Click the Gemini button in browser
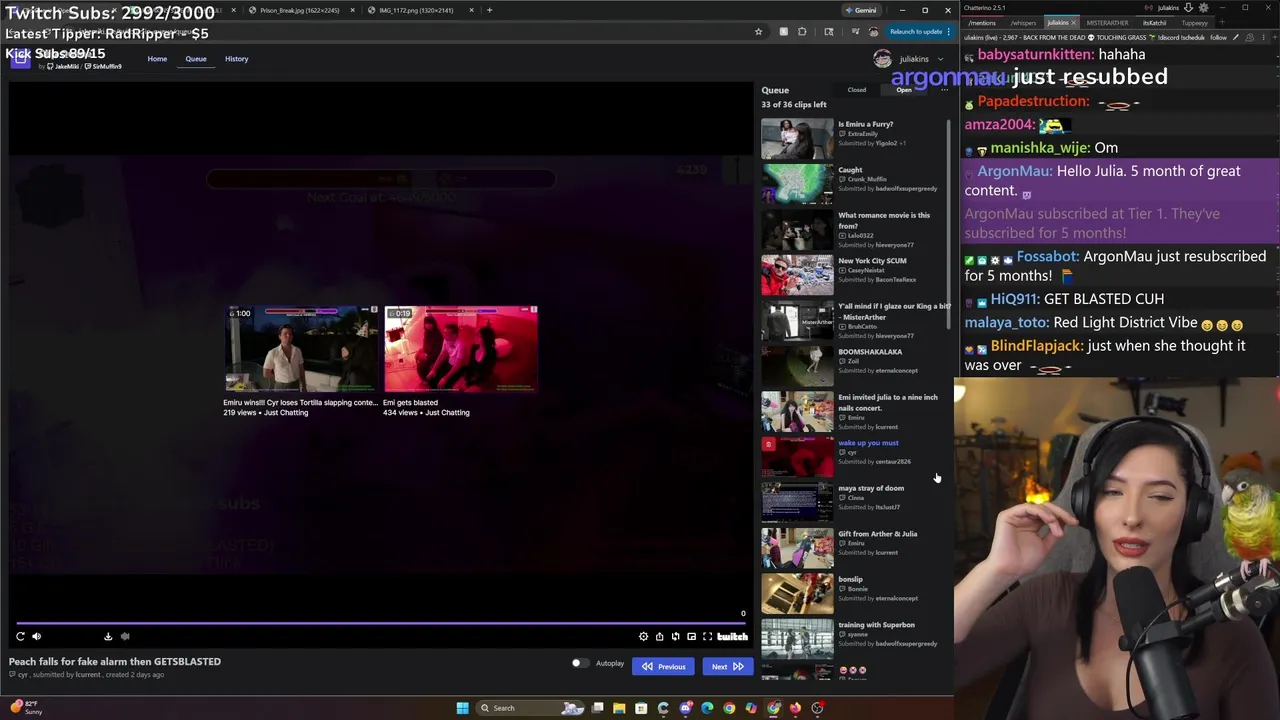The image size is (1280, 720). pyautogui.click(x=861, y=10)
